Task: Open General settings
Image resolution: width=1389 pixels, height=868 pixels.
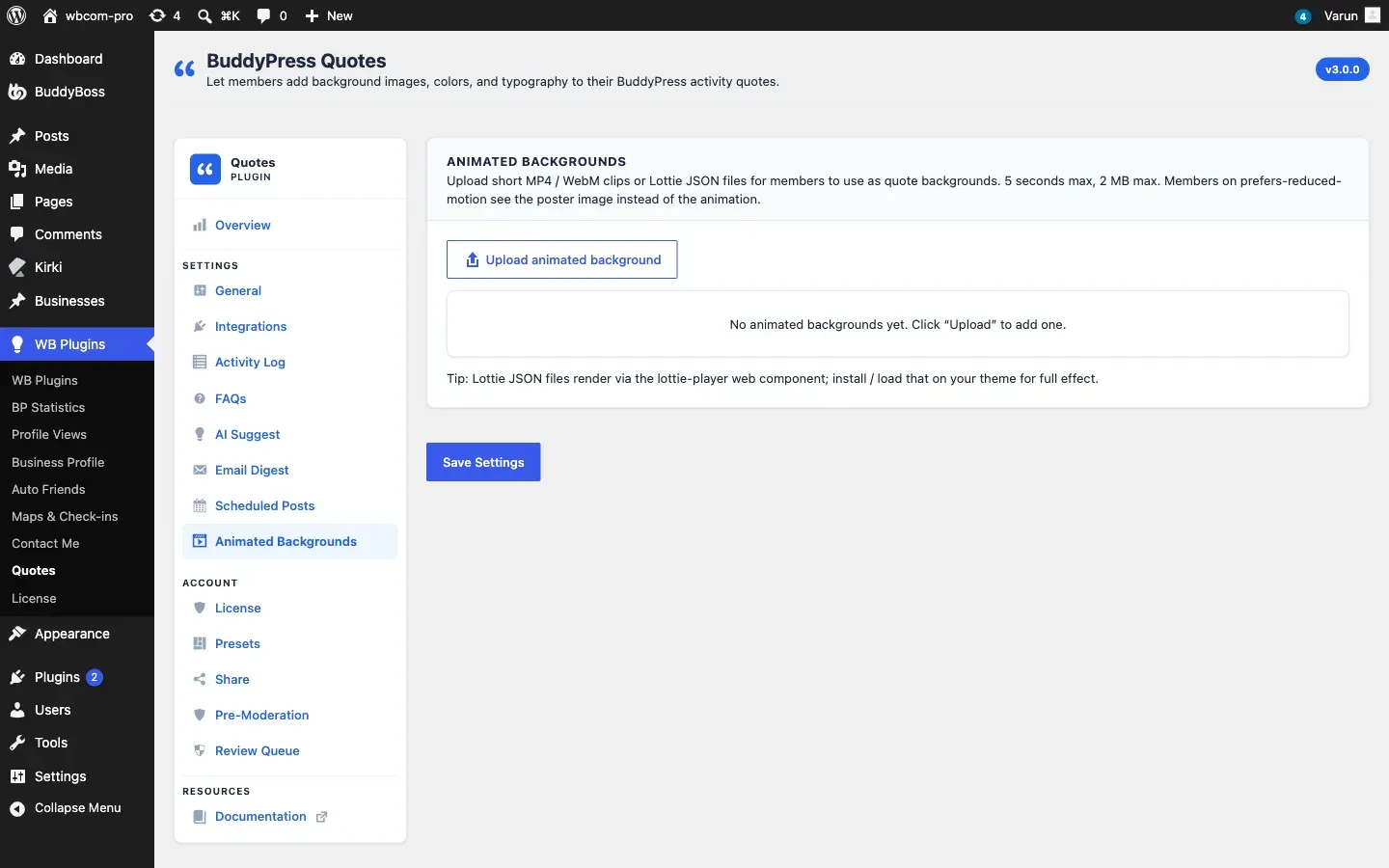Action: [289, 290]
